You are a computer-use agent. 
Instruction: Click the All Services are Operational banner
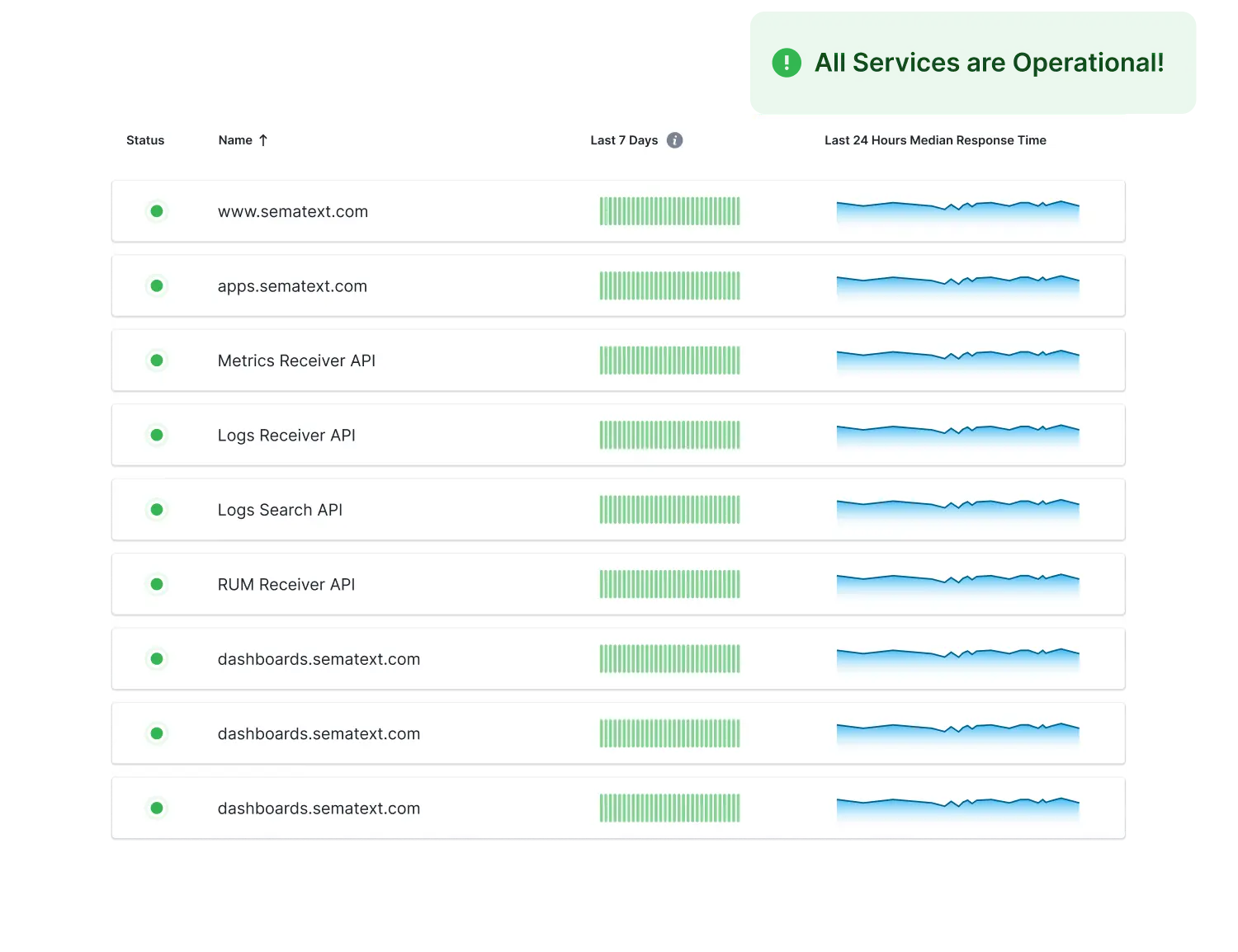coord(972,63)
